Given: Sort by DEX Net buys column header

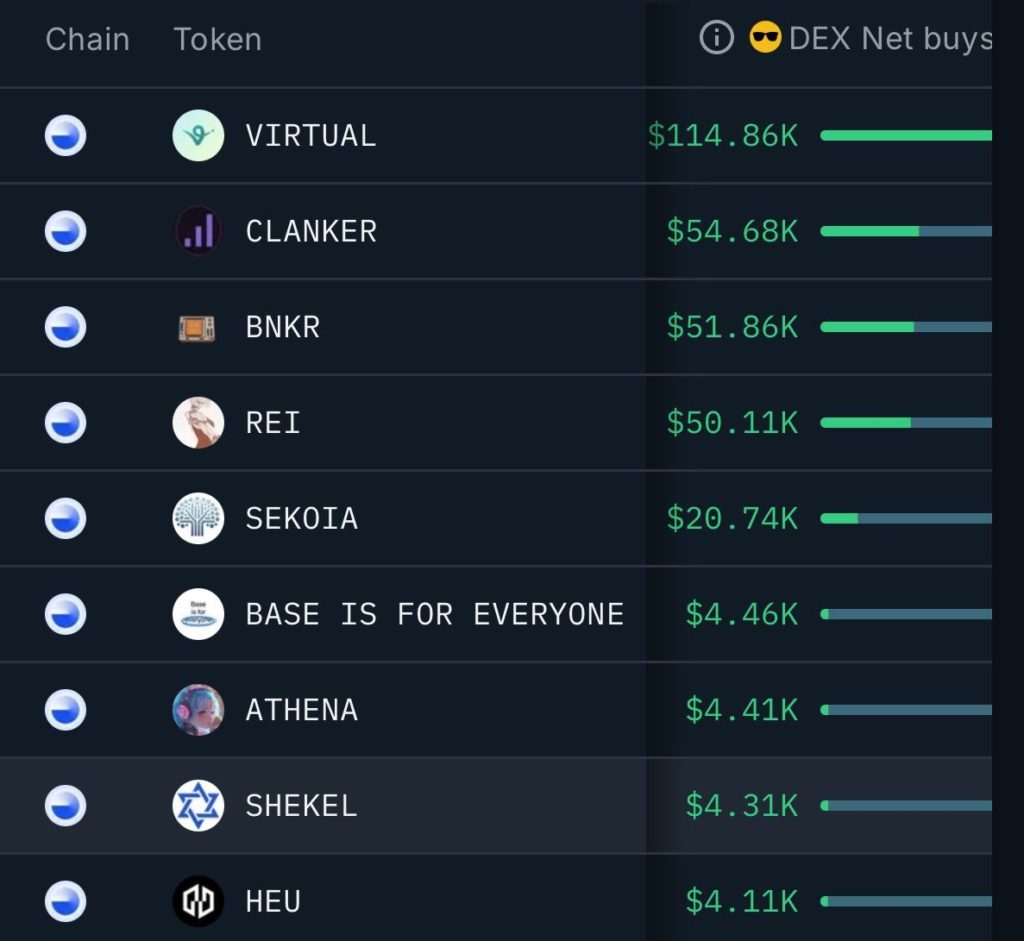Looking at the screenshot, I should point(890,38).
